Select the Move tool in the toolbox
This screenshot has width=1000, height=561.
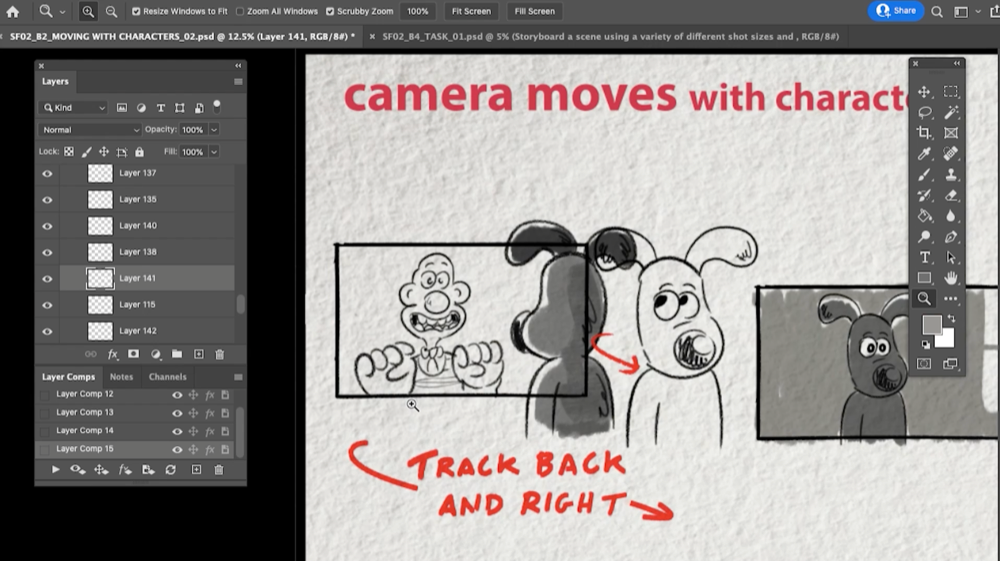click(925, 92)
